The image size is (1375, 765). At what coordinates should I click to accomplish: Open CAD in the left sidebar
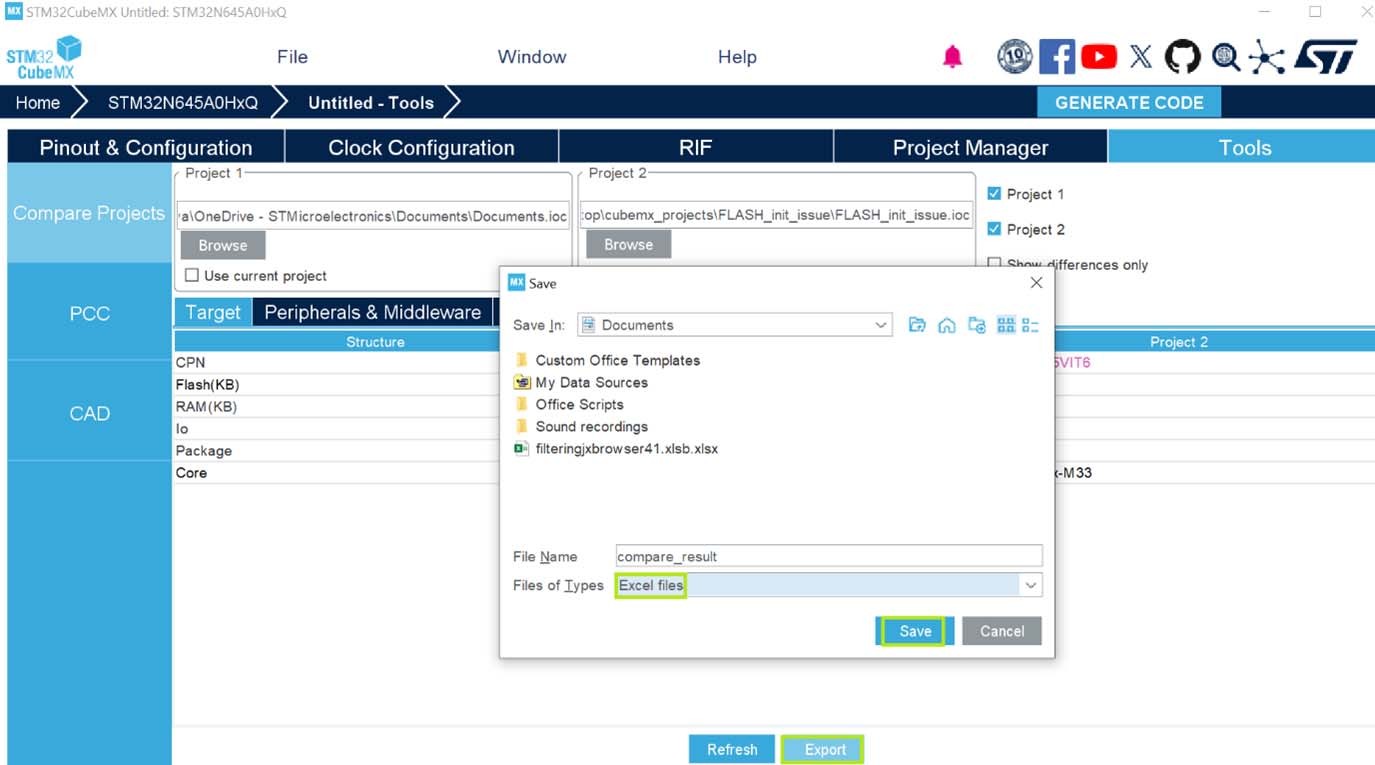[x=89, y=413]
